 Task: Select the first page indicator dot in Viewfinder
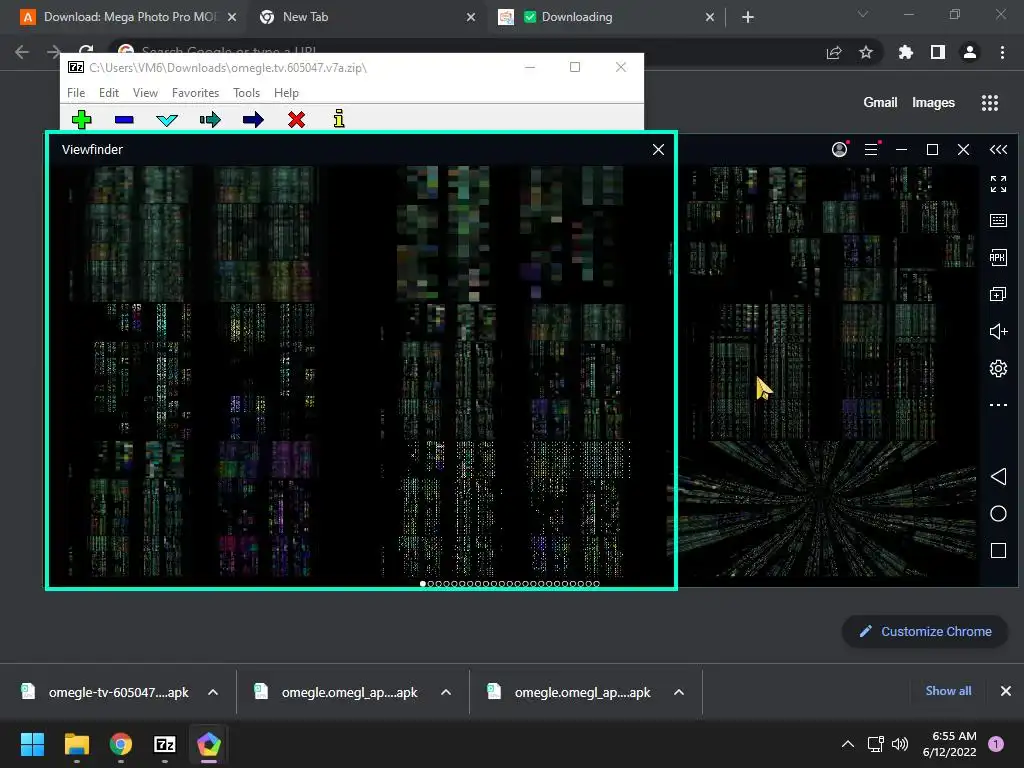(423, 584)
